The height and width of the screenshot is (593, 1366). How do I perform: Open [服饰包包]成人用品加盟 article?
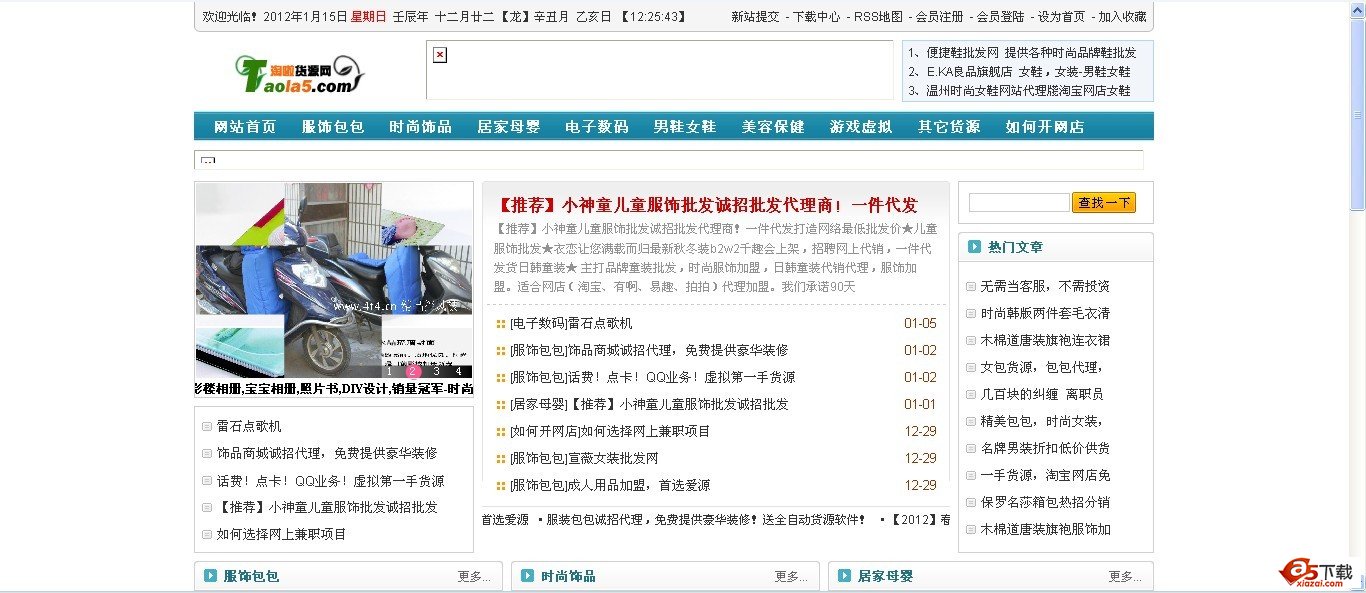point(610,485)
